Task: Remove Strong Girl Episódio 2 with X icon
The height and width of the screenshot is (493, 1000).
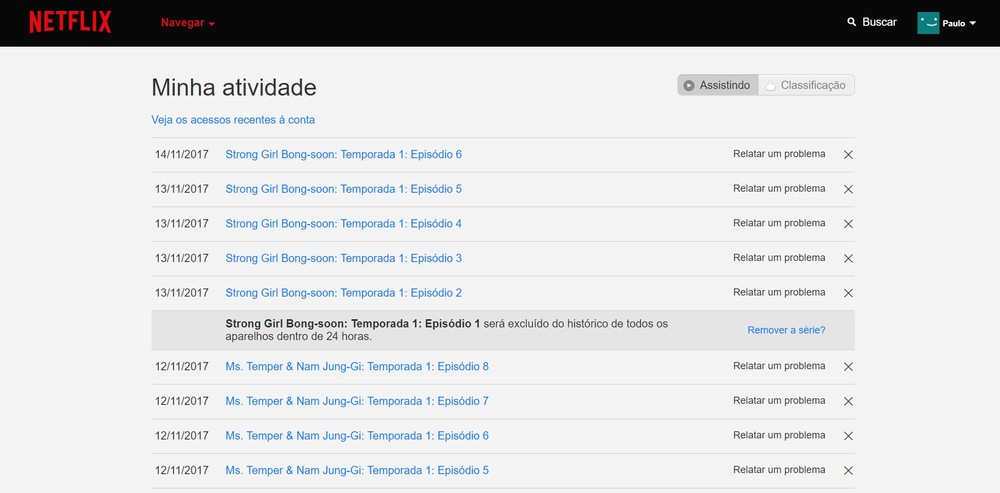Action: click(x=848, y=293)
